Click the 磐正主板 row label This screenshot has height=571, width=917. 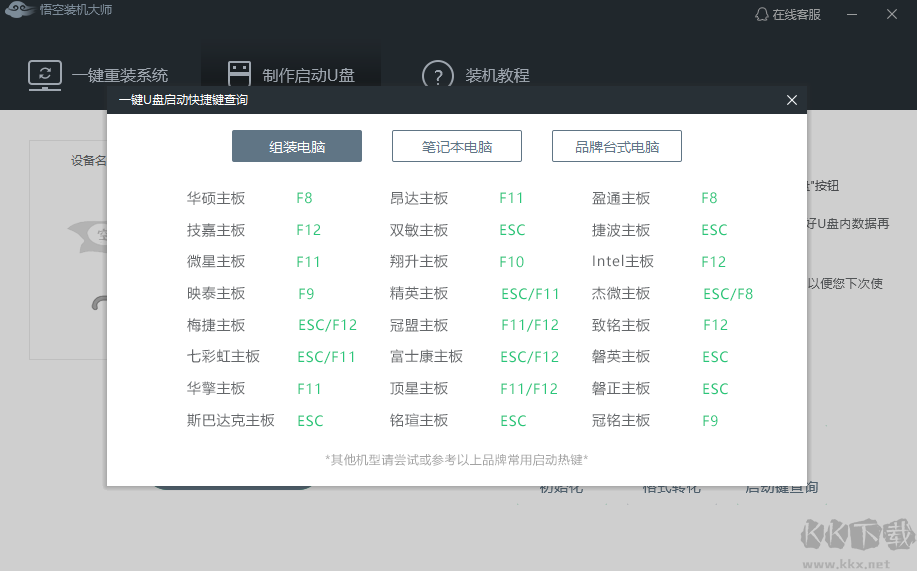[621, 388]
